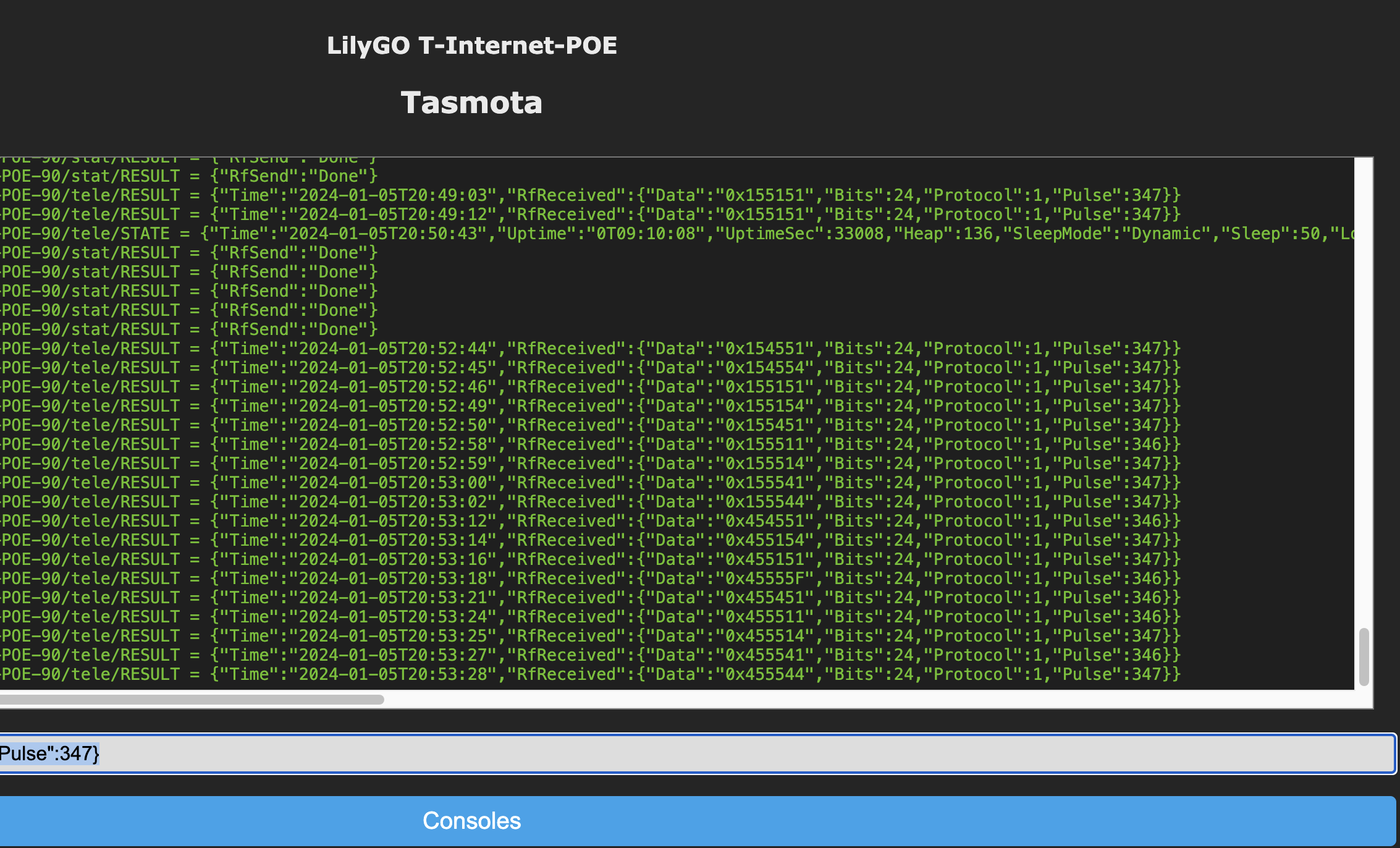Viewport: 1400px width, 848px height.
Task: Select the tele/STATE log line
Action: (x=677, y=234)
